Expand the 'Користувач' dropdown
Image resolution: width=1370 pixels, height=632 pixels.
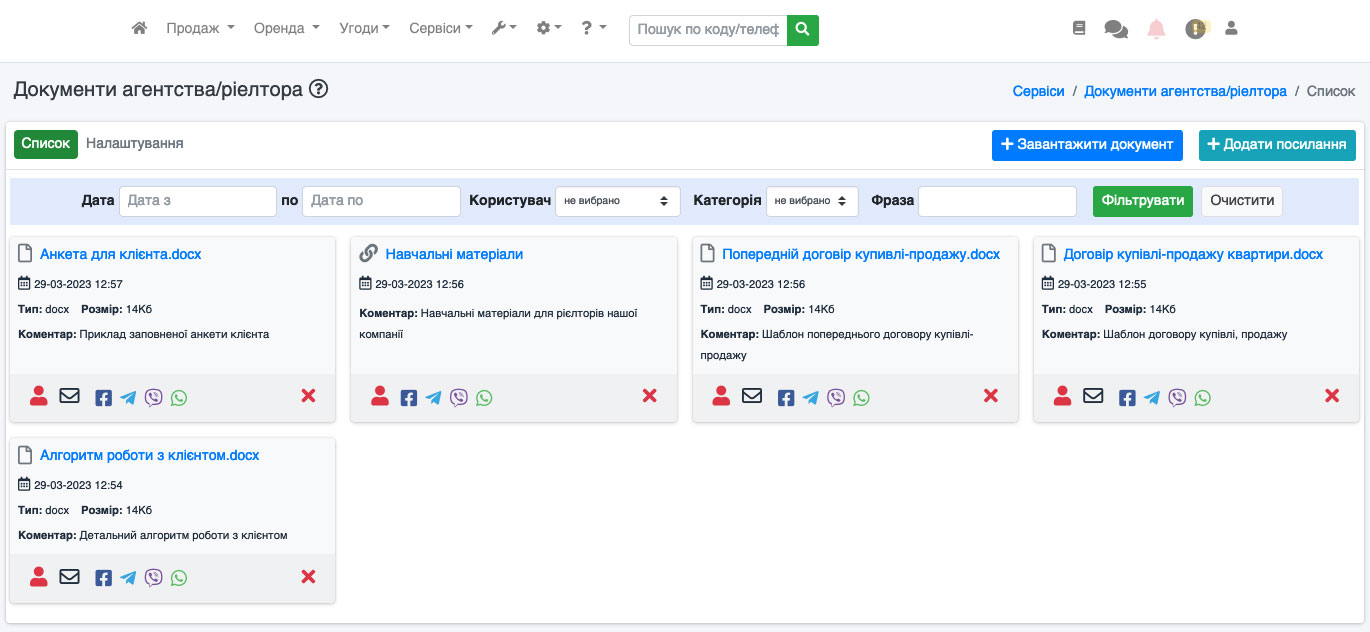(618, 201)
